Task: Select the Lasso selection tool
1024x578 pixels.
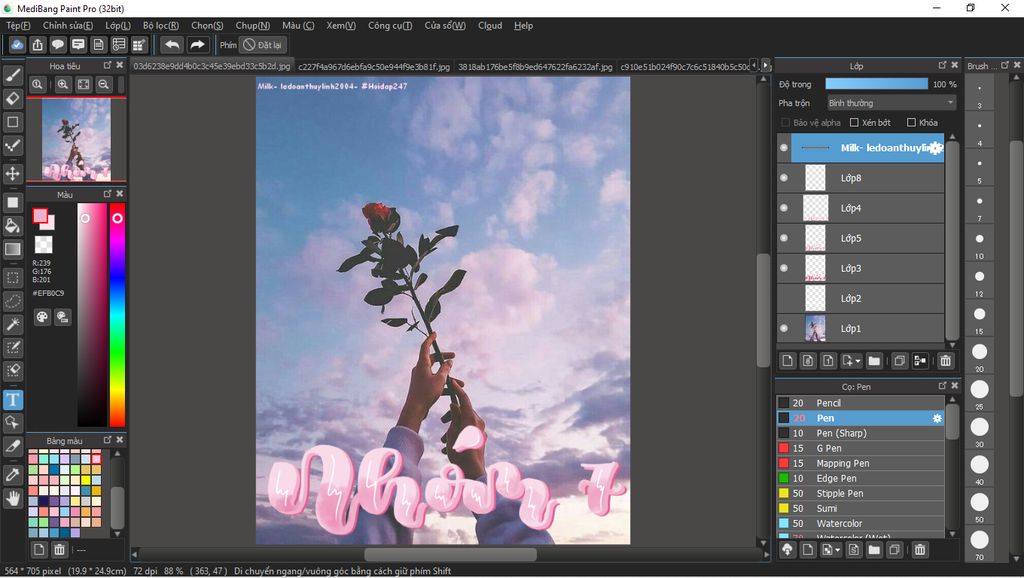Action: click(12, 301)
